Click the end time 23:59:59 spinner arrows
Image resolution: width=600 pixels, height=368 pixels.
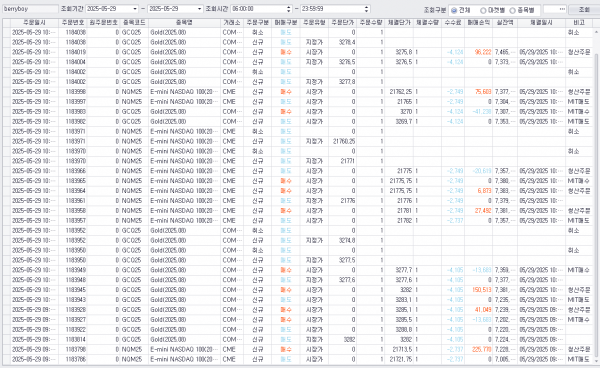tap(366, 9)
